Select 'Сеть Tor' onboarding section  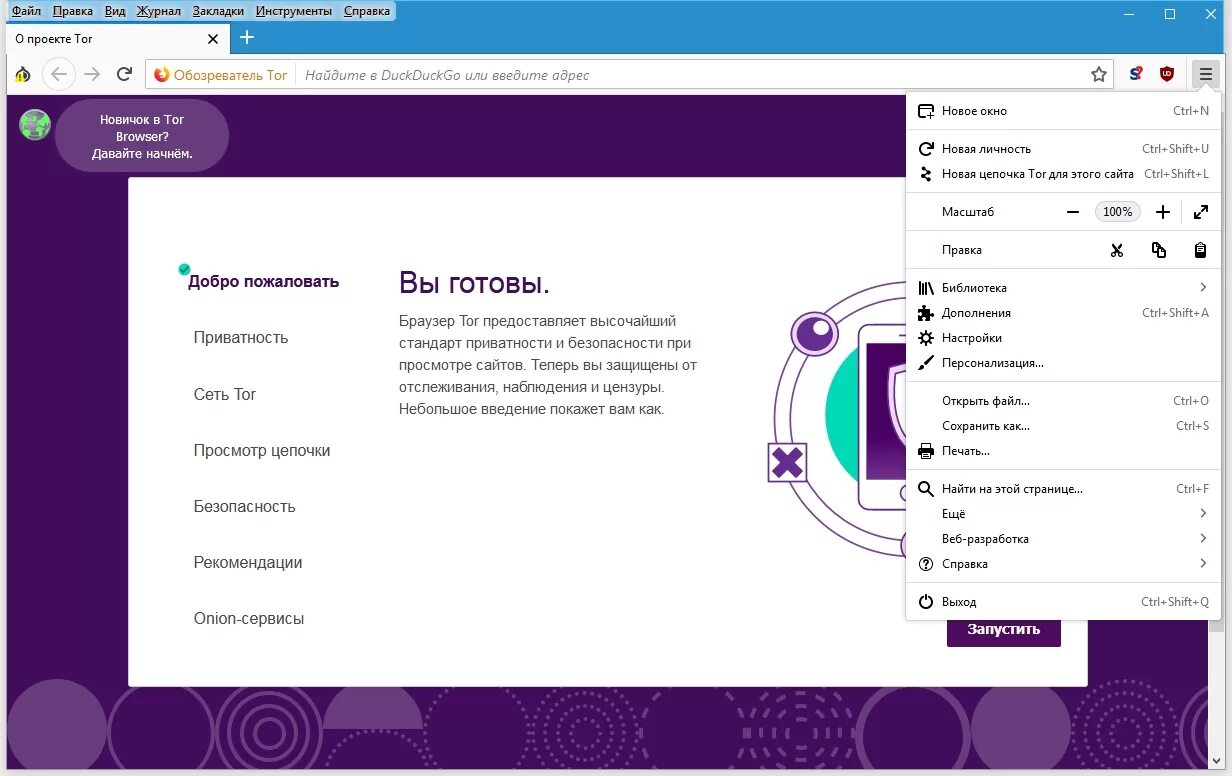point(225,394)
